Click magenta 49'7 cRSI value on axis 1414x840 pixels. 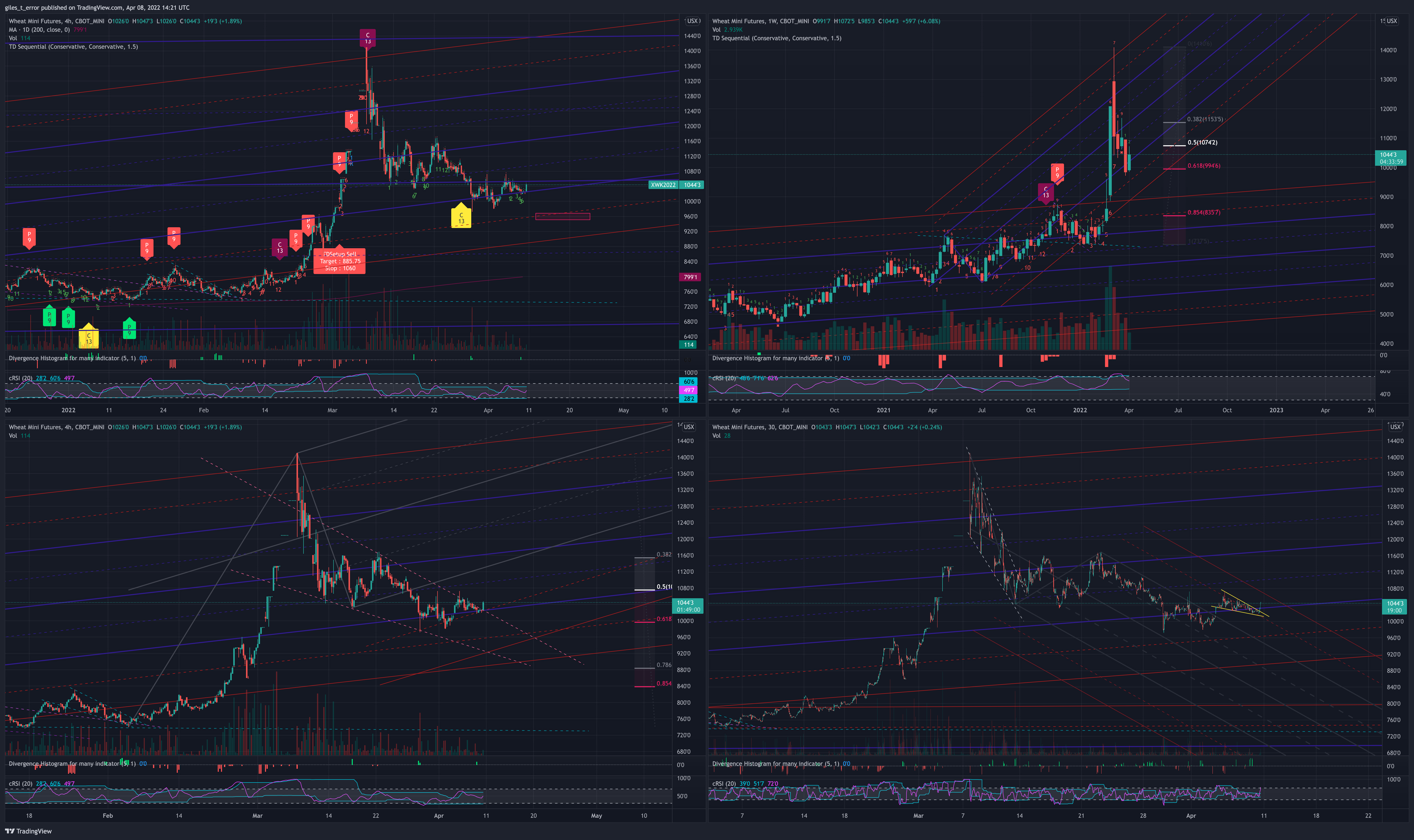(688, 390)
